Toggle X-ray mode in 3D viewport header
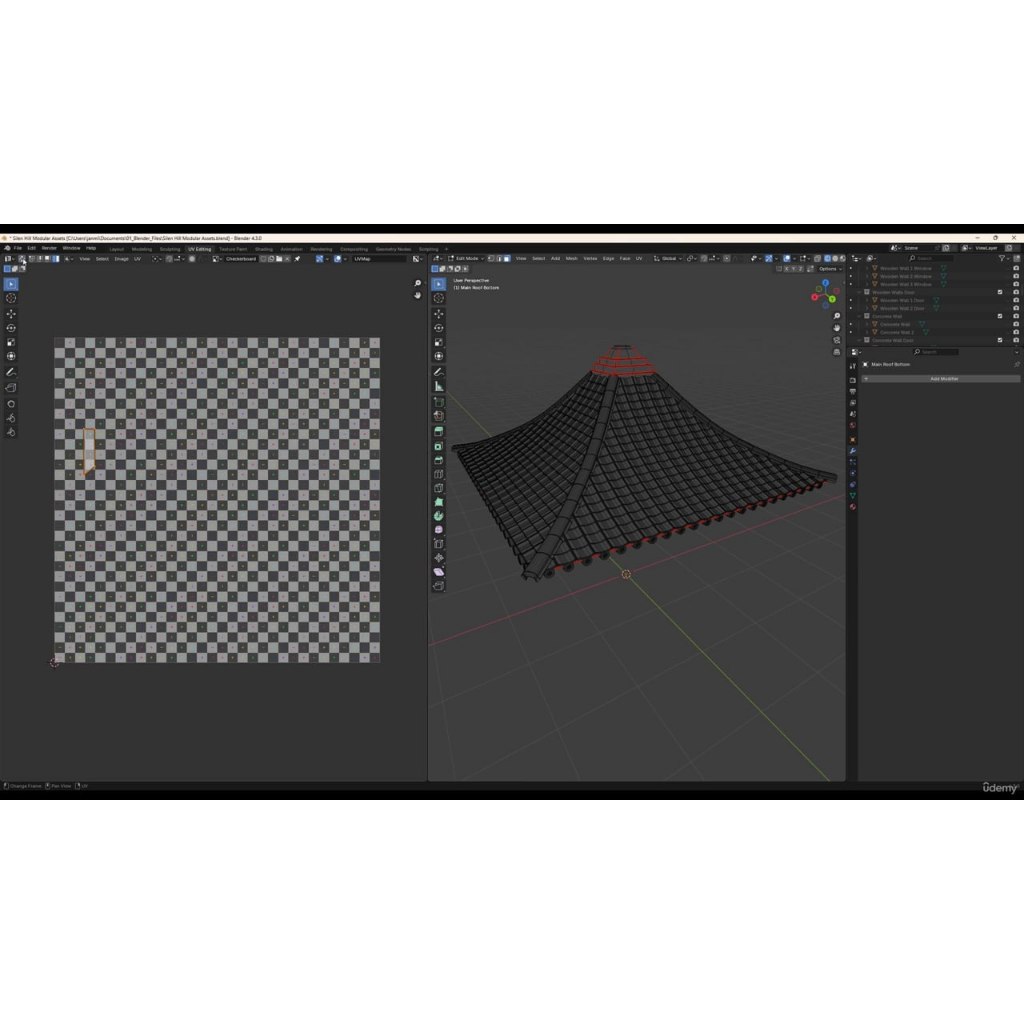The width and height of the screenshot is (1024, 1024). pyautogui.click(x=817, y=259)
